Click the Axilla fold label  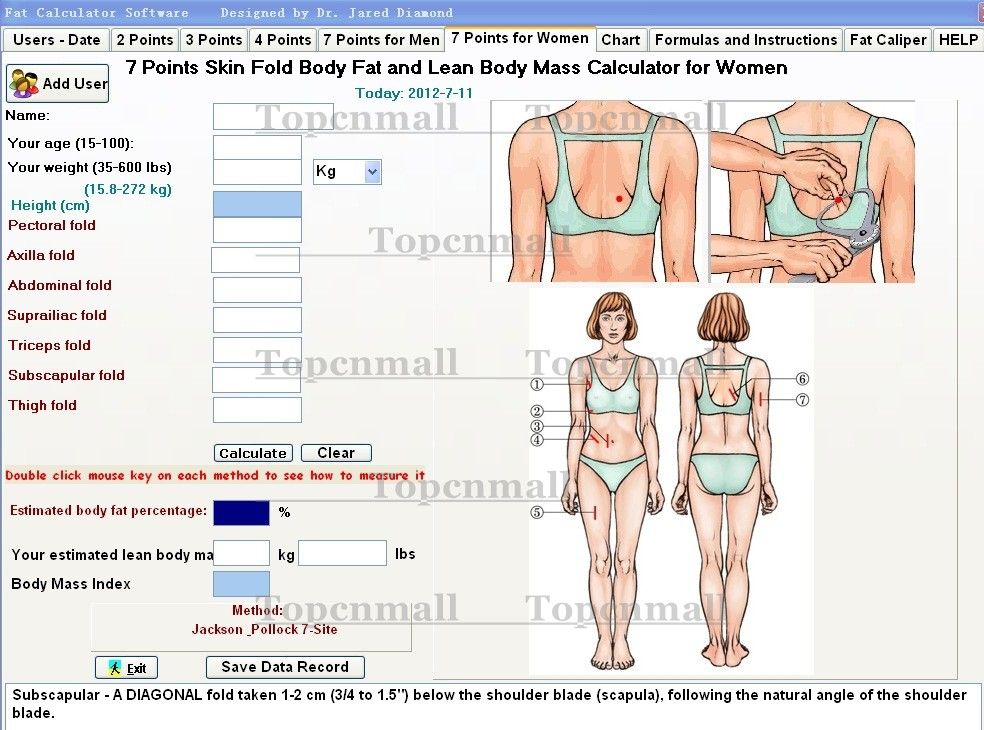(41, 255)
